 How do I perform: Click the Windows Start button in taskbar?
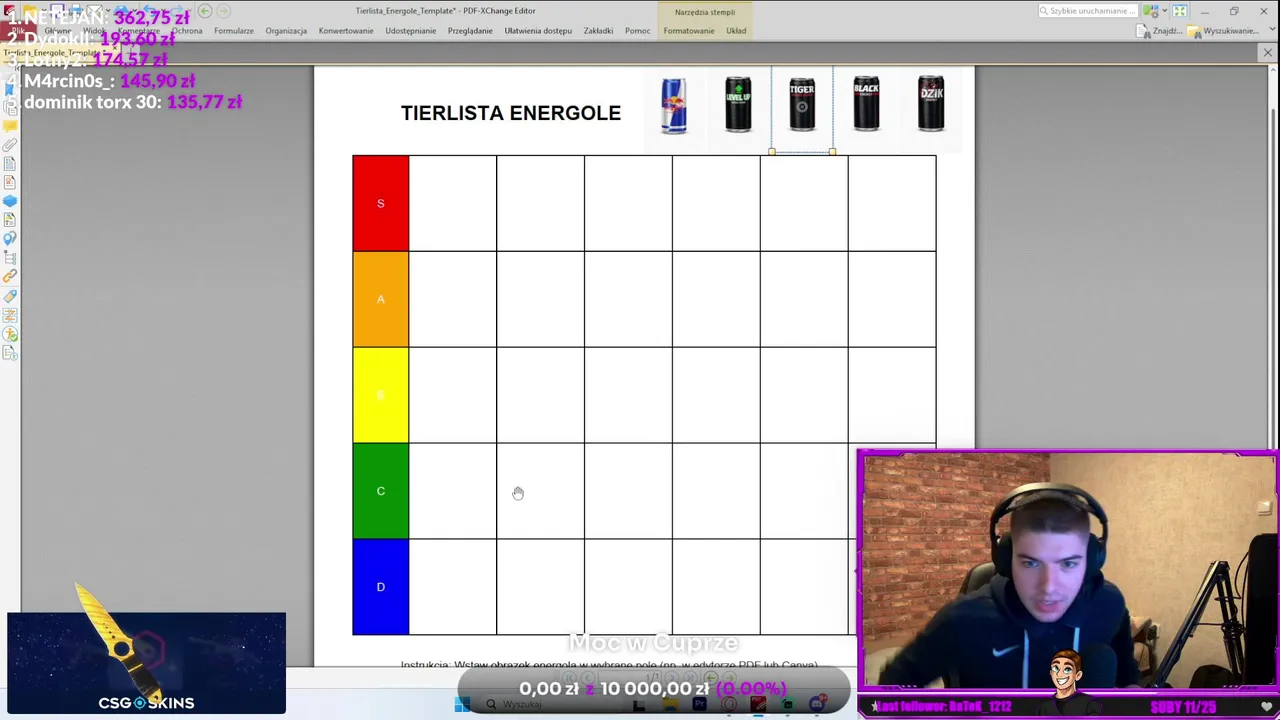(x=462, y=704)
